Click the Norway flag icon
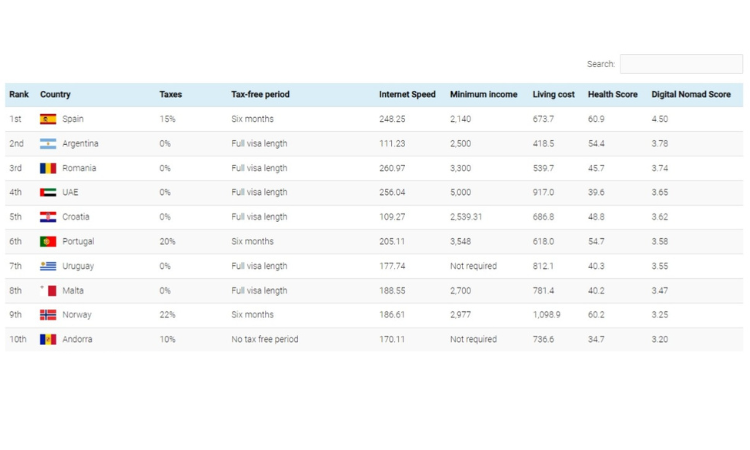Screen dimensions: 750x450 click(x=48, y=315)
